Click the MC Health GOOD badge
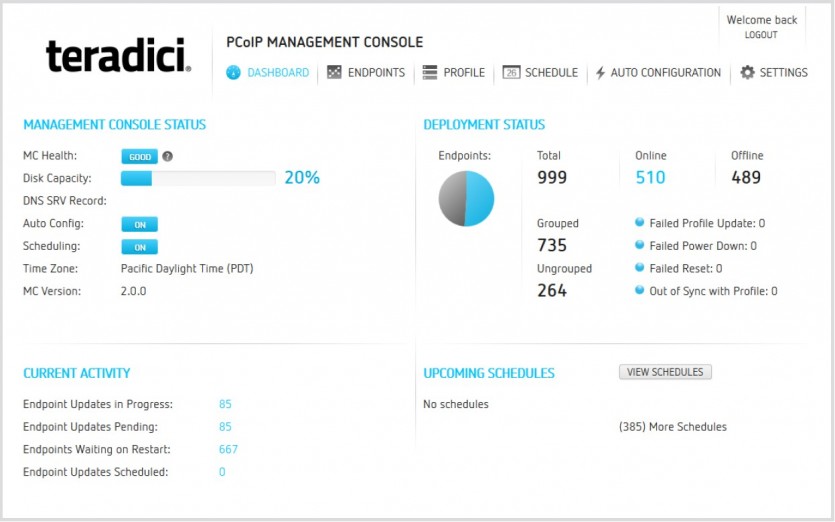The height and width of the screenshot is (522, 835). [x=140, y=157]
